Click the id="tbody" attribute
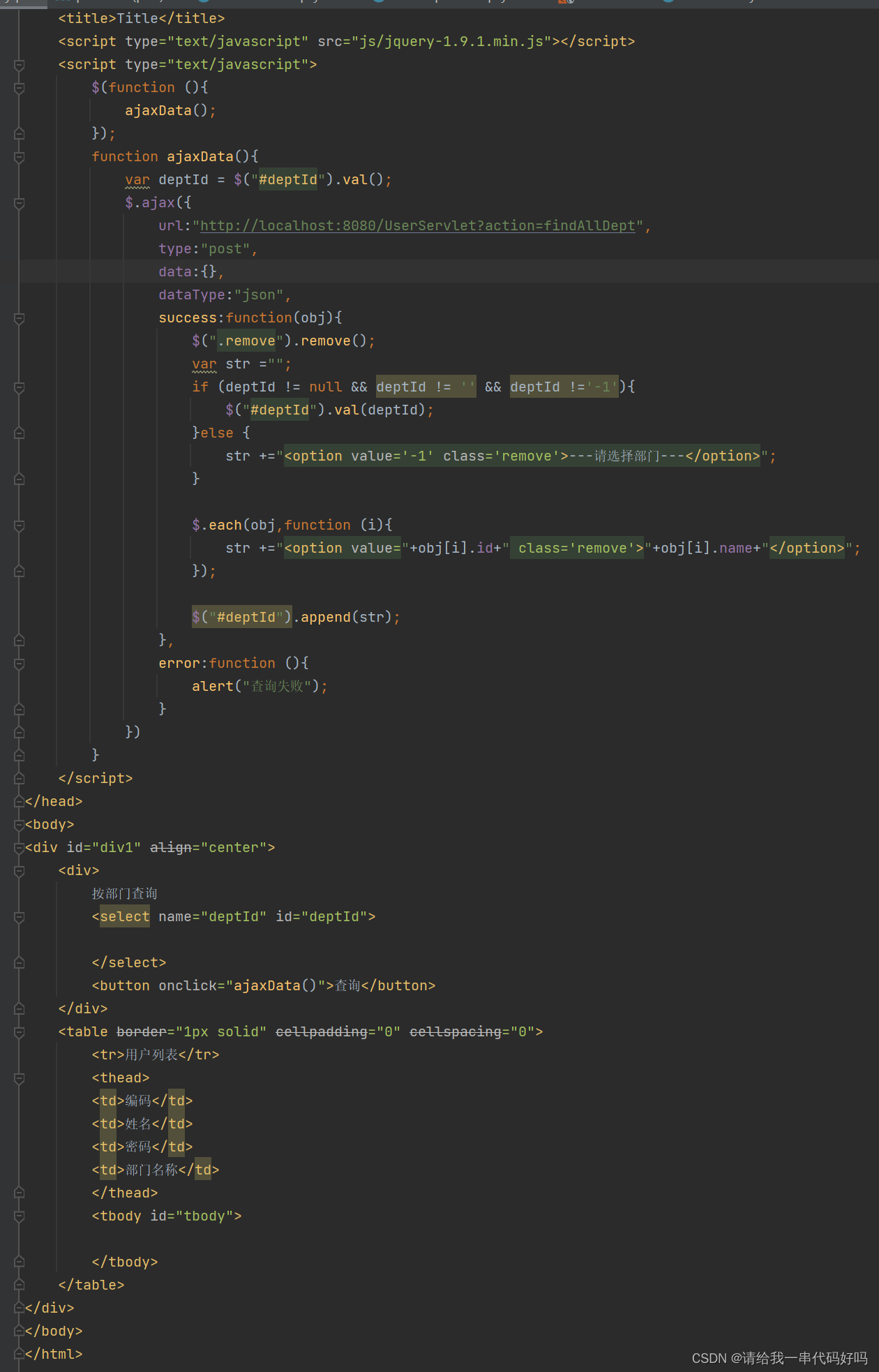This screenshot has height=1372, width=879. pyautogui.click(x=192, y=1216)
